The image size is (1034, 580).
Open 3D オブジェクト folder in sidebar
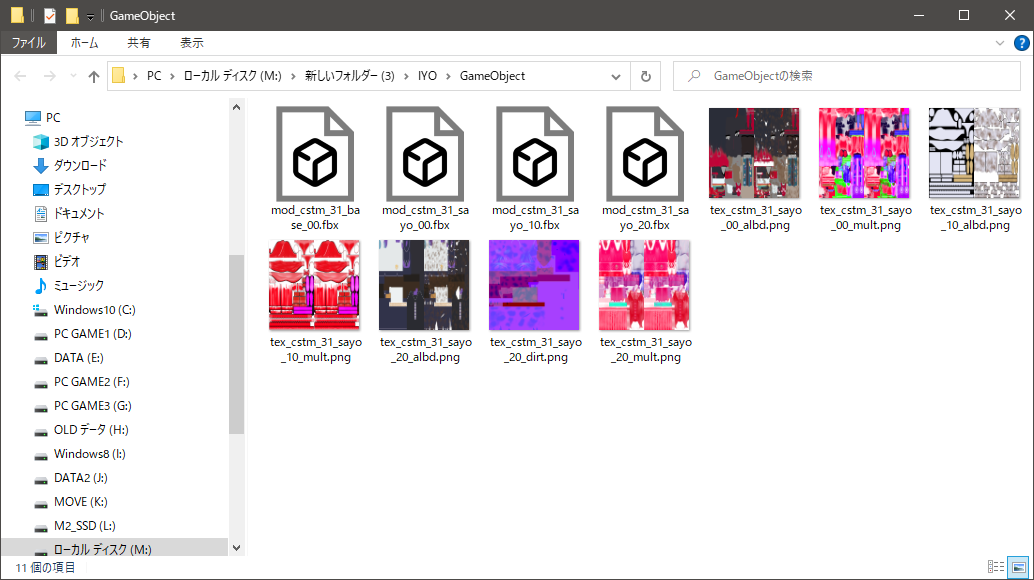tap(88, 142)
